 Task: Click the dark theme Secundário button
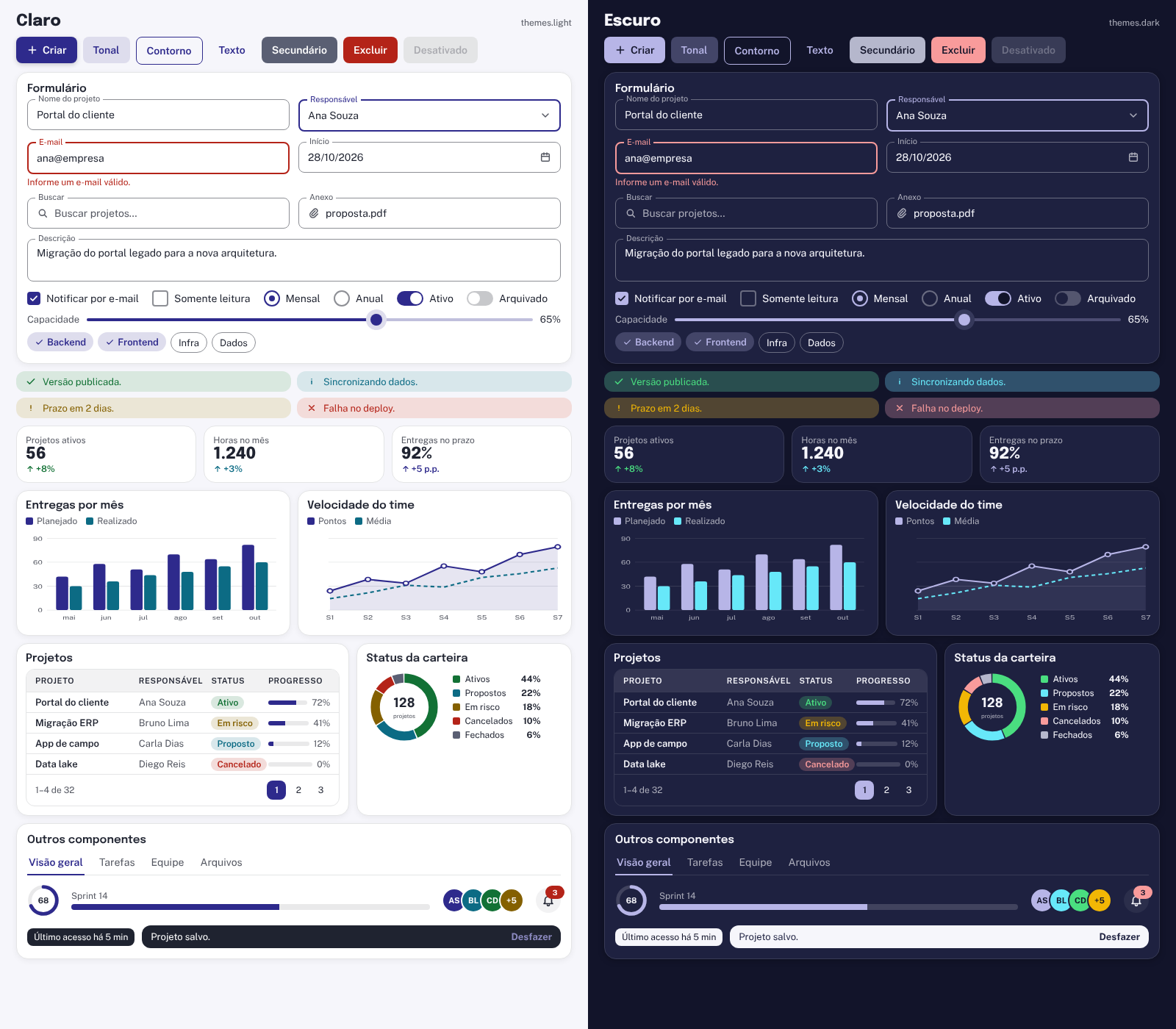(887, 50)
